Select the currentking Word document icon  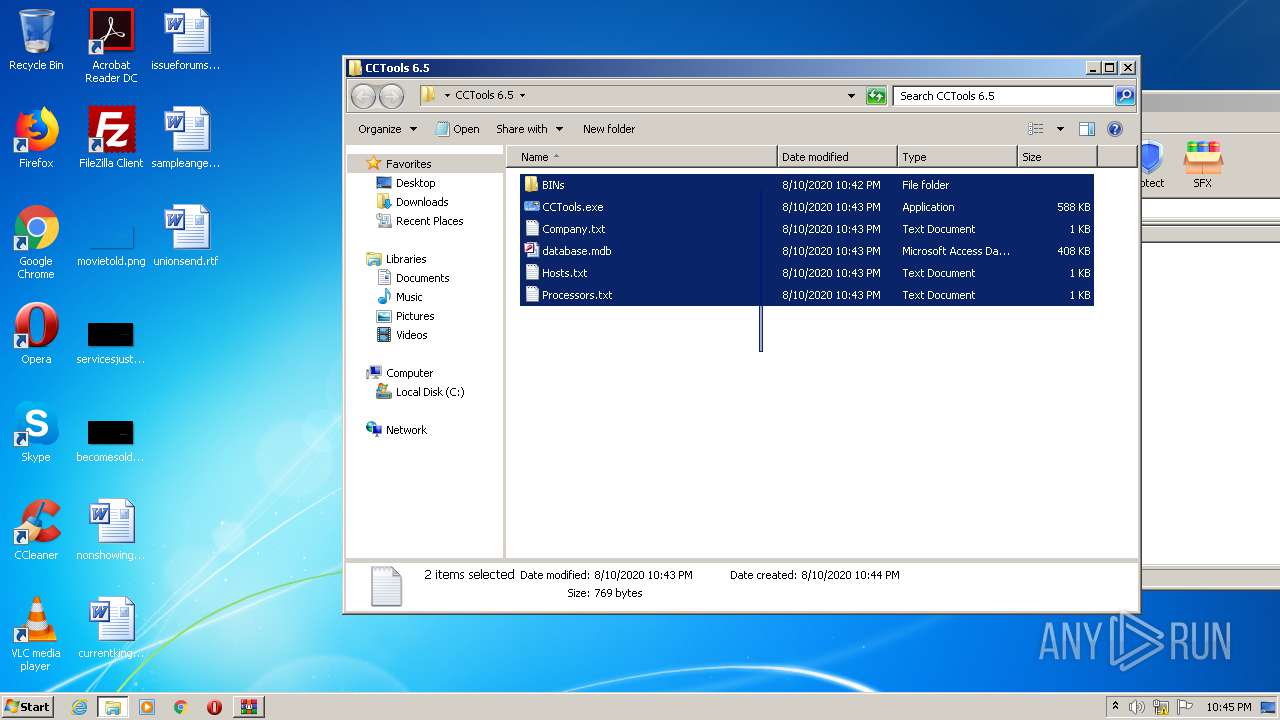111,628
